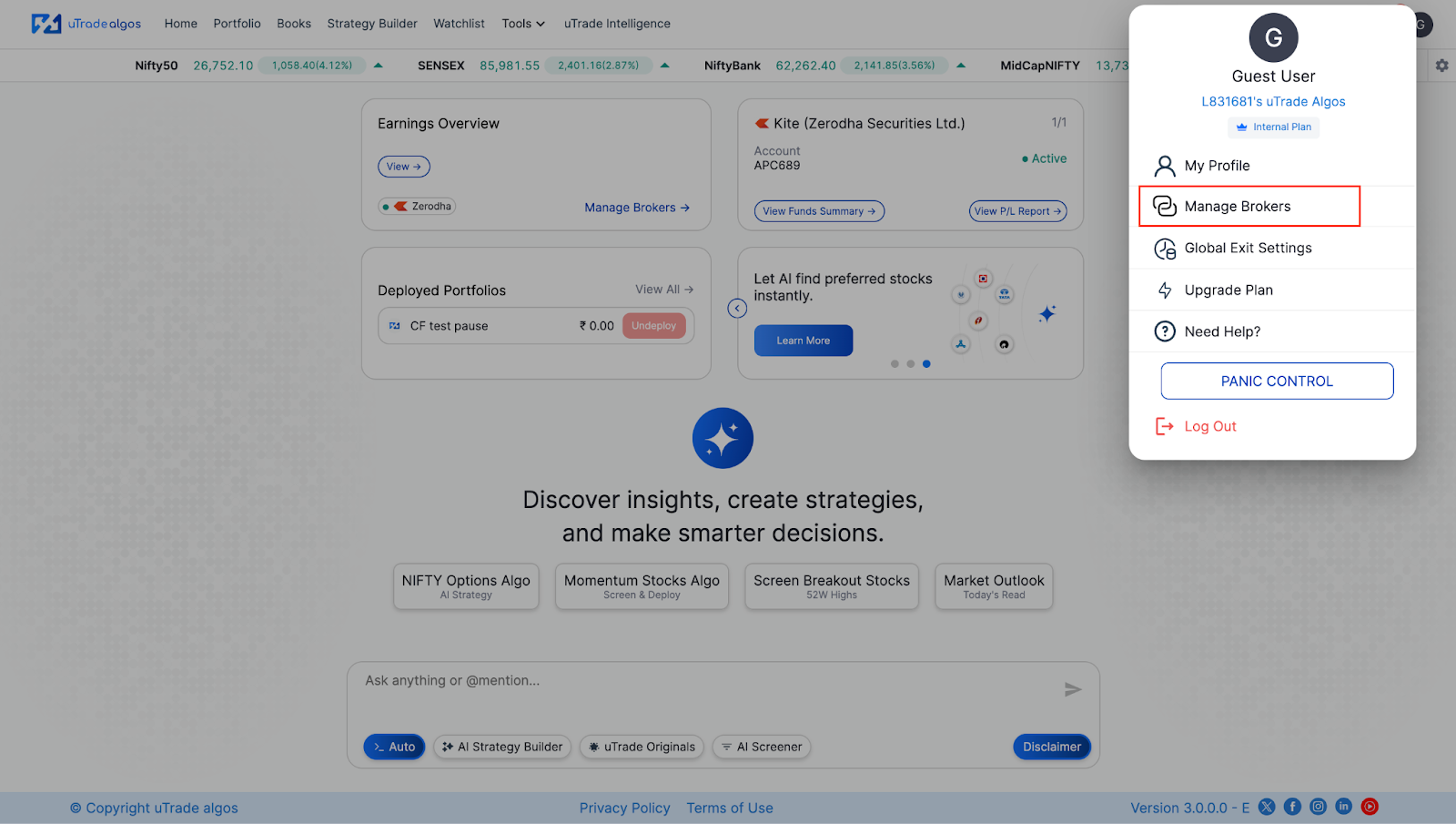Click View Funds Summary button

click(819, 211)
